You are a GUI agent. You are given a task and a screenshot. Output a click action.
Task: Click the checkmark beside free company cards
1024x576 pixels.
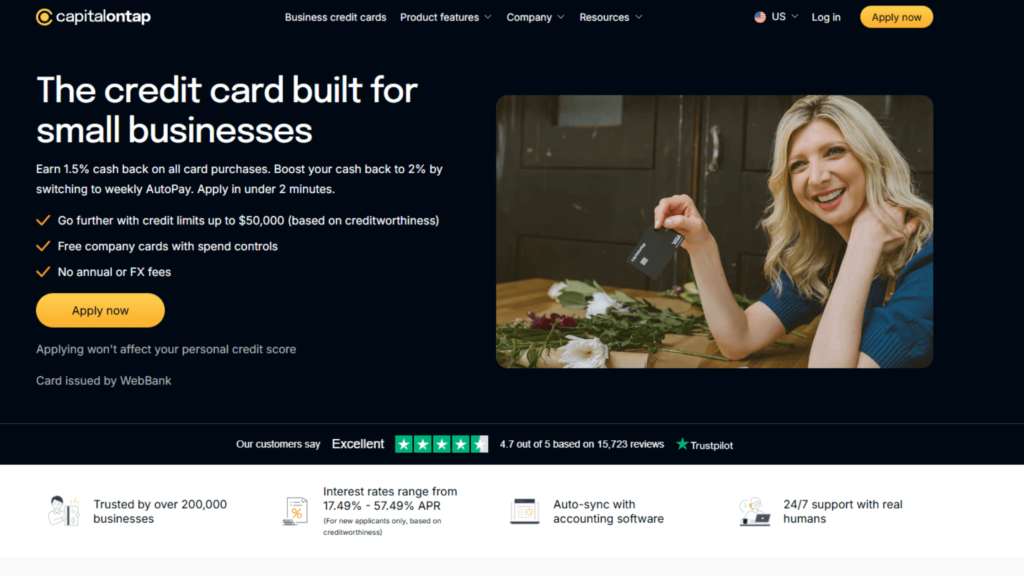43,246
